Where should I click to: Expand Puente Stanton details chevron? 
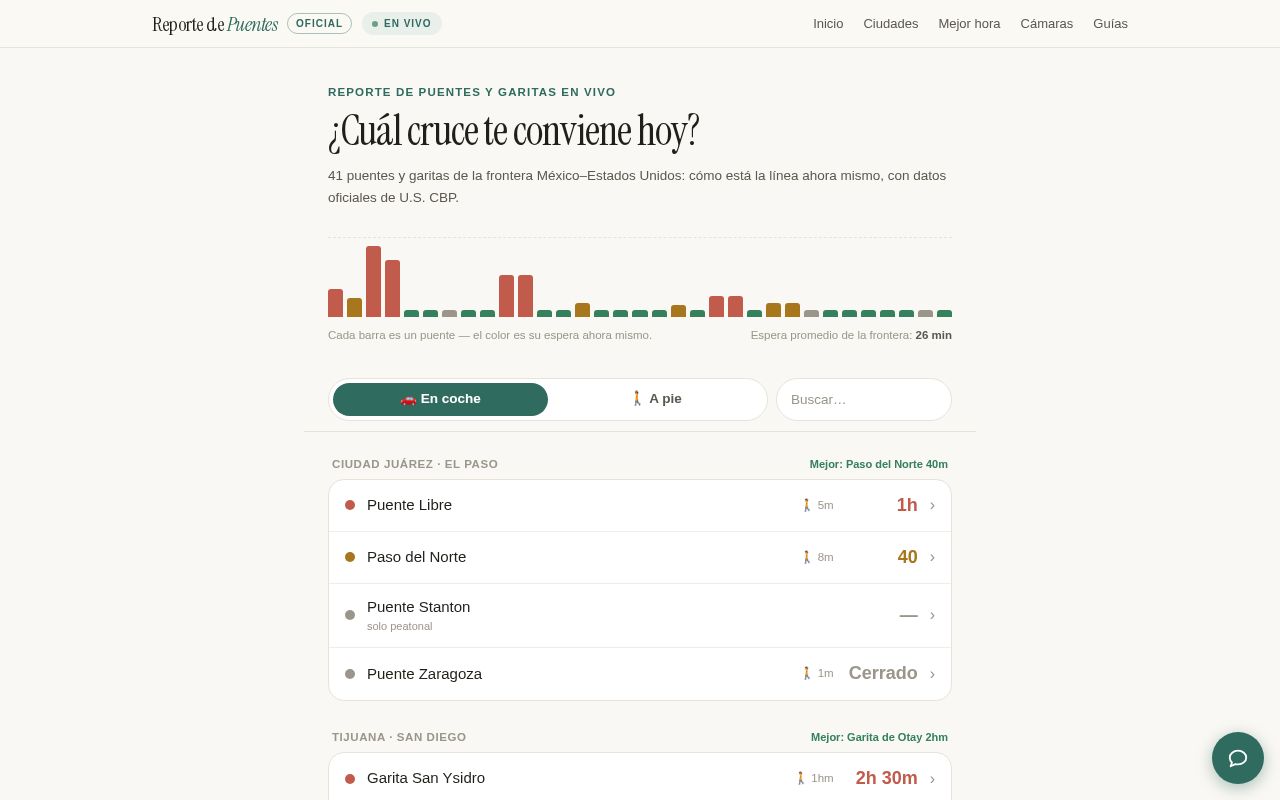coord(932,615)
